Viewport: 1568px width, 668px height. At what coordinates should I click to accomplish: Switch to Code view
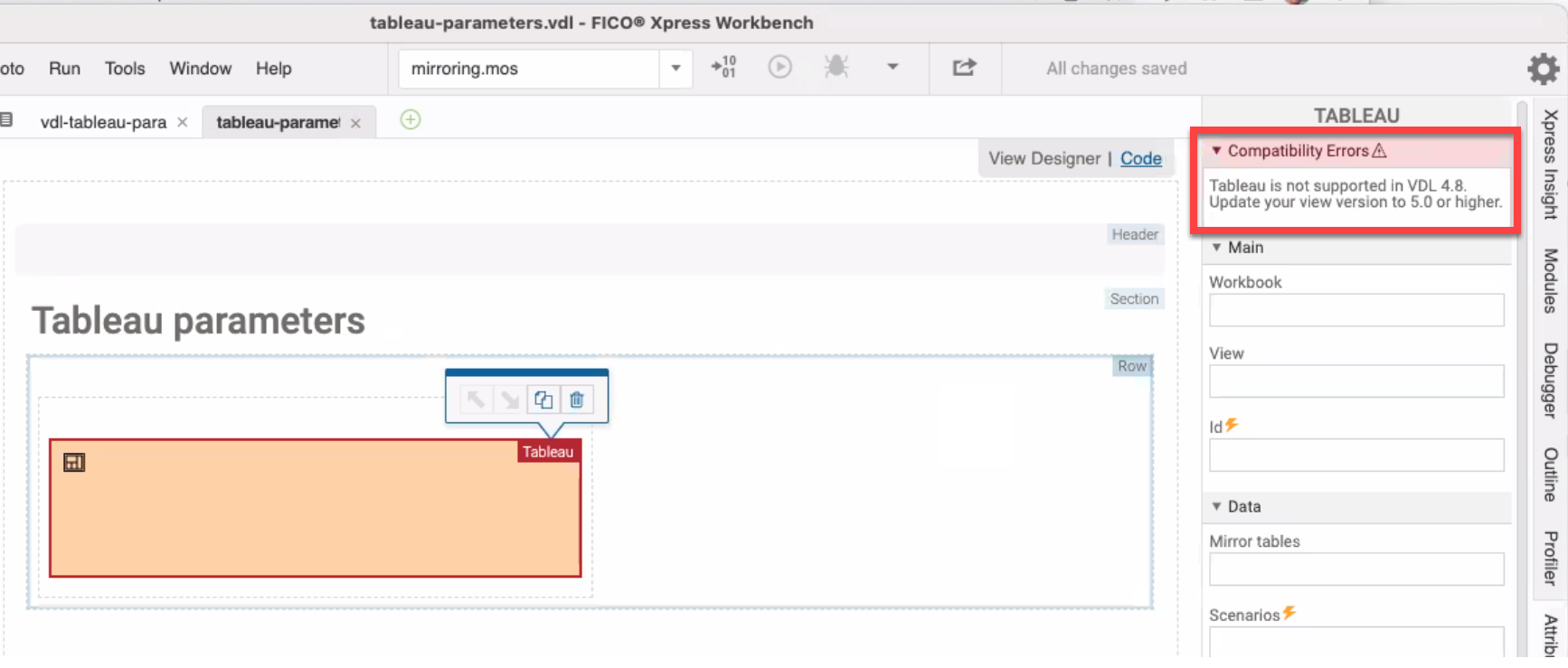click(1140, 159)
